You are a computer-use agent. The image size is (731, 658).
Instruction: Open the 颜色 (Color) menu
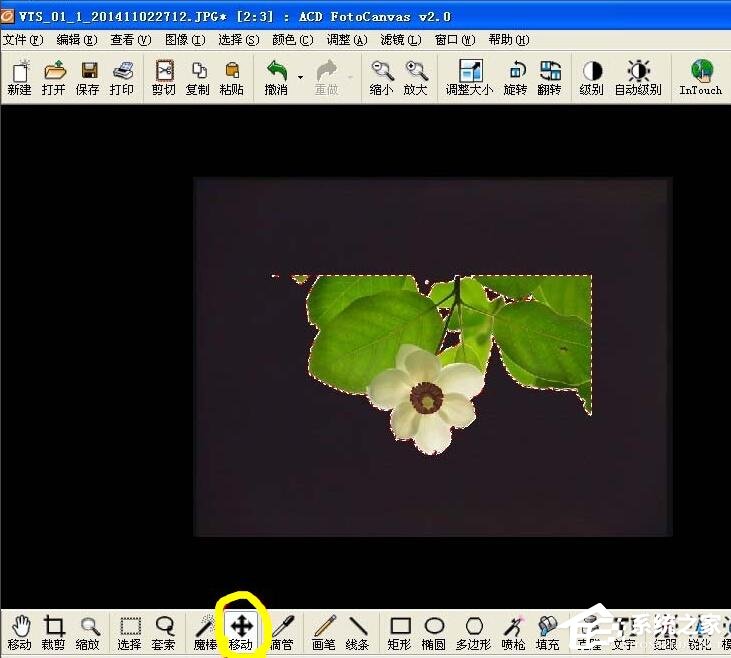pyautogui.click(x=291, y=40)
